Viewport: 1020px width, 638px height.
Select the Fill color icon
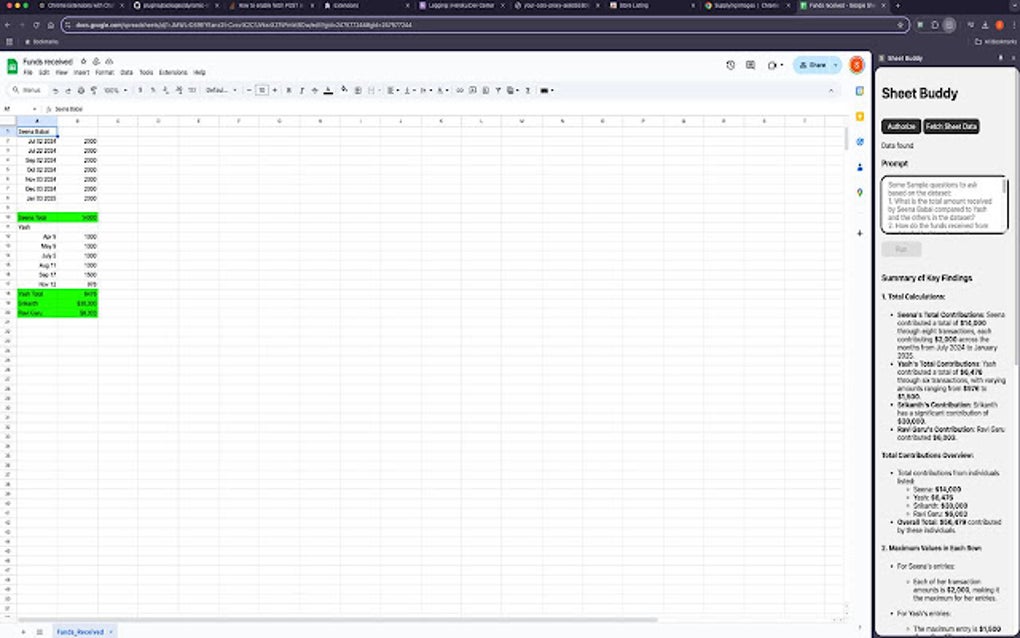(x=344, y=90)
